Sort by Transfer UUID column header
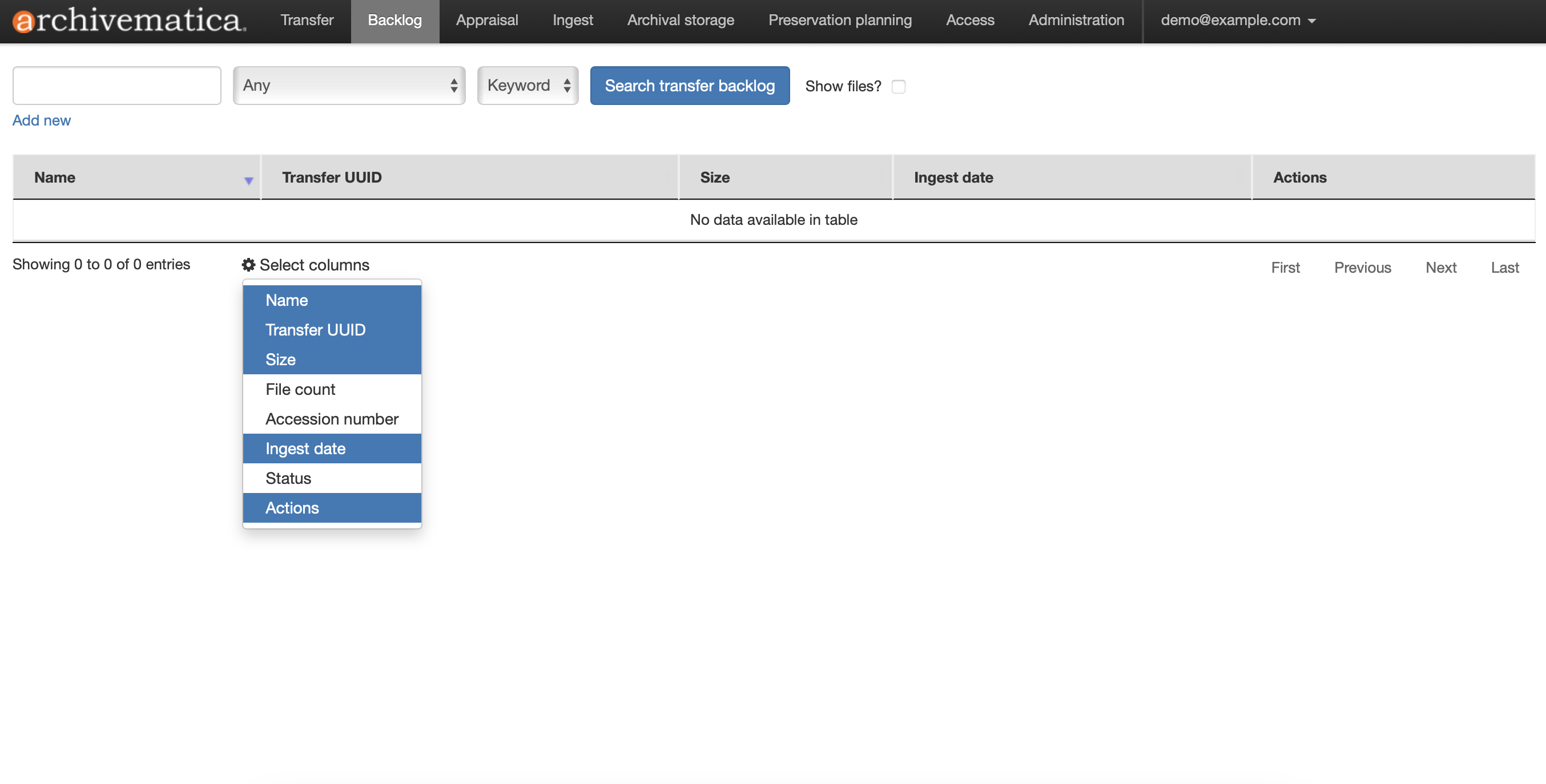1546x784 pixels. (332, 177)
